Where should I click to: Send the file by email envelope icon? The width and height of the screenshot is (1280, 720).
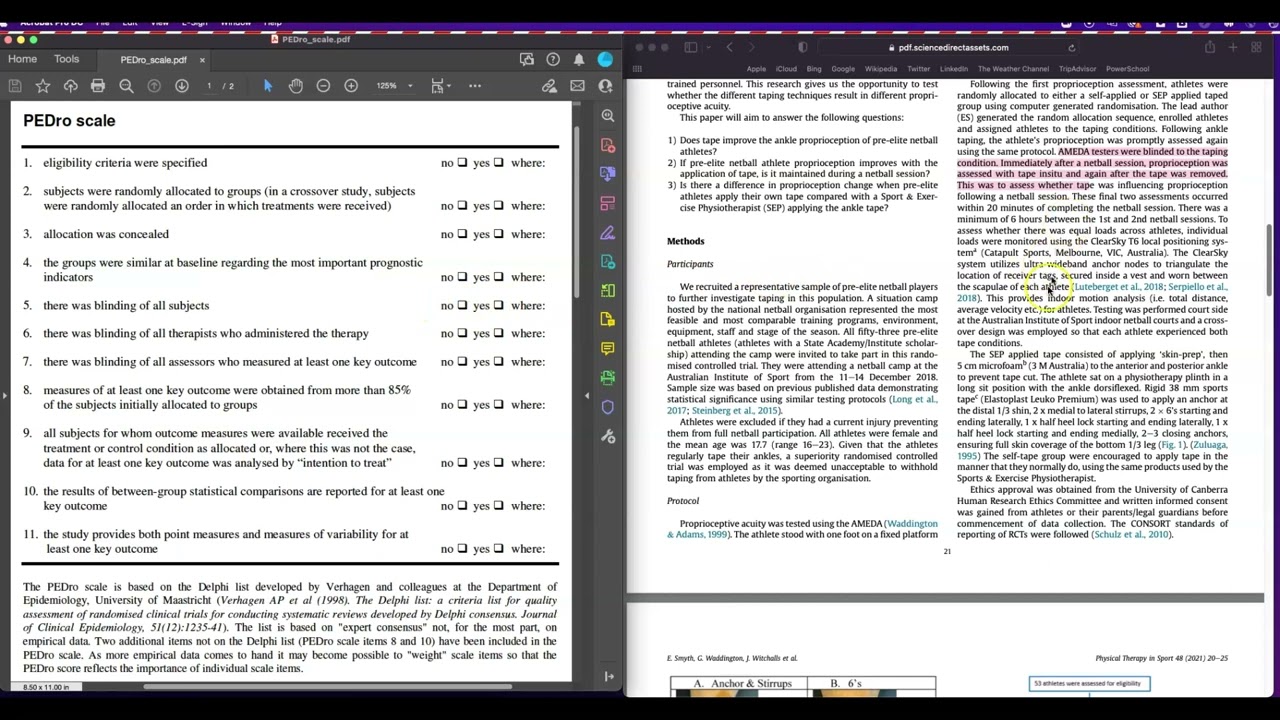pos(577,86)
